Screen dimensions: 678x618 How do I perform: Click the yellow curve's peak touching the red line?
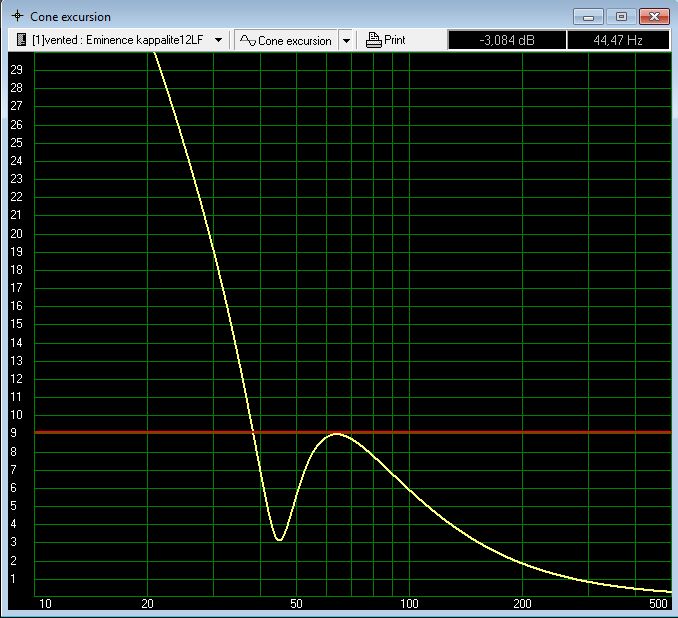(x=337, y=434)
